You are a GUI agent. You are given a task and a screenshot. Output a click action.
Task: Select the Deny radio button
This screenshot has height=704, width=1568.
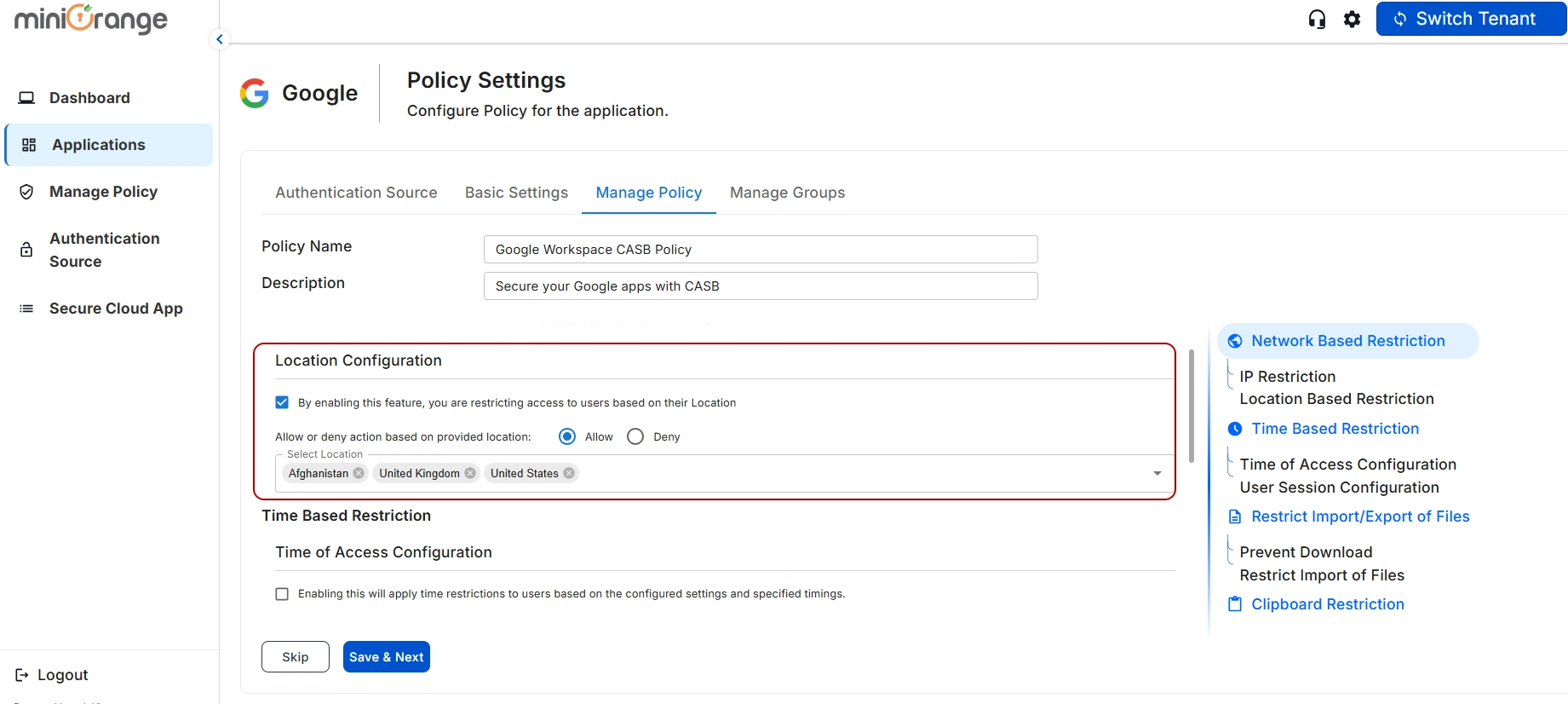(635, 436)
